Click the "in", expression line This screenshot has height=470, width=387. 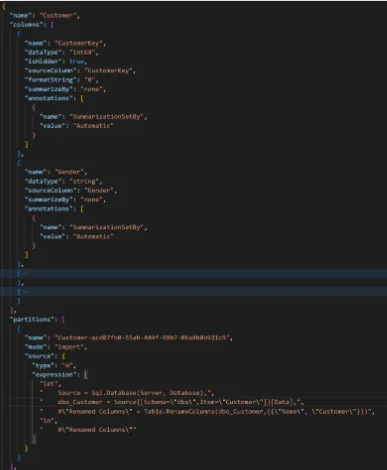pyautogui.click(x=49, y=421)
